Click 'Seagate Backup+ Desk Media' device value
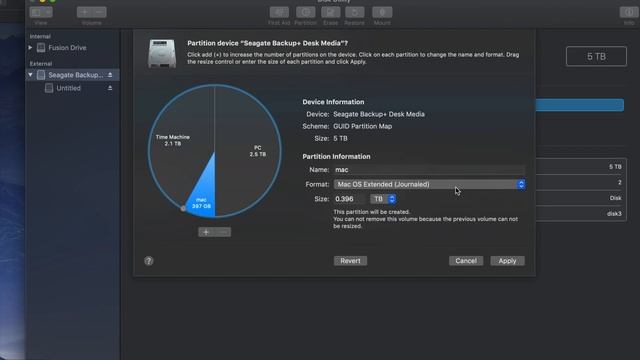 point(379,114)
